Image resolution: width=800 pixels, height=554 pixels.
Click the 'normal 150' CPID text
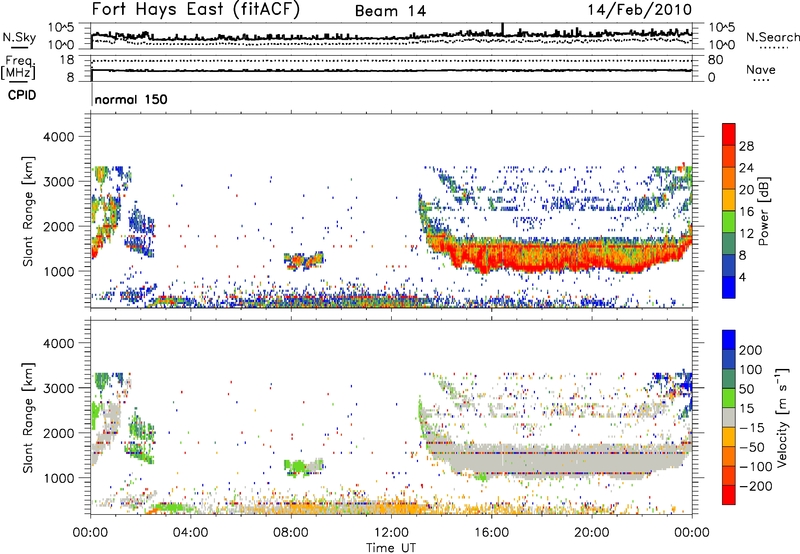pyautogui.click(x=131, y=99)
